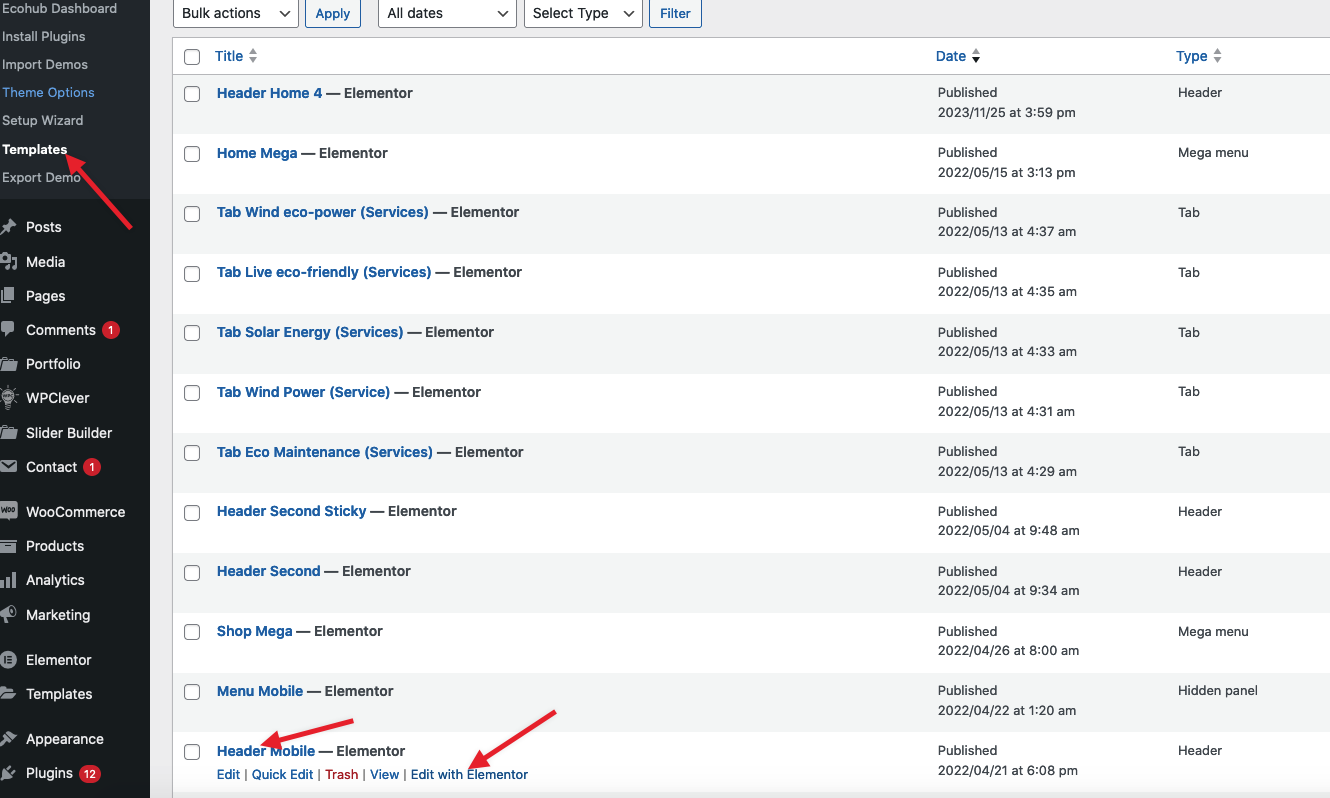Click the Templates folder icon near Elementor

pyautogui.click(x=9, y=694)
